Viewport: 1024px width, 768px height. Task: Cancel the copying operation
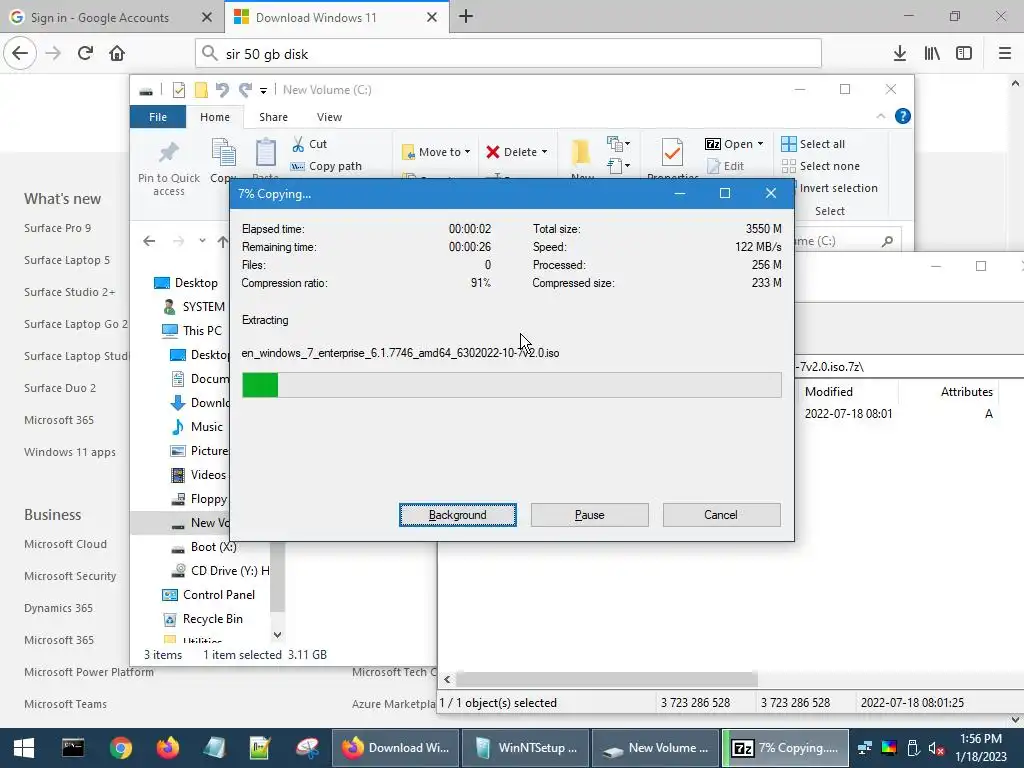click(721, 515)
